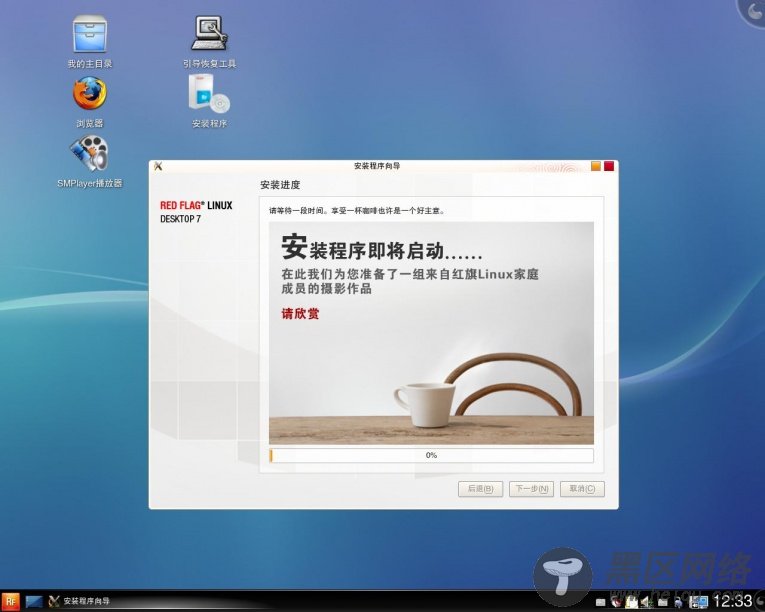765x612 pixels.
Task: Click the show desktop taskbar icon
Action: pos(34,601)
